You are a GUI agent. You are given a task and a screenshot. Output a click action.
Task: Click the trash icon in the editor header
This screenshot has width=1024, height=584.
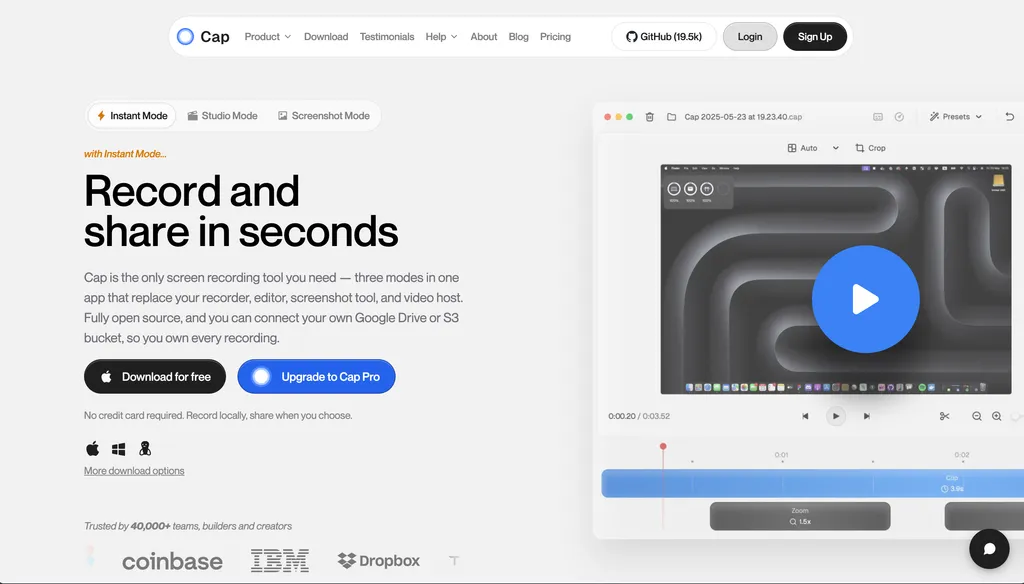point(649,117)
